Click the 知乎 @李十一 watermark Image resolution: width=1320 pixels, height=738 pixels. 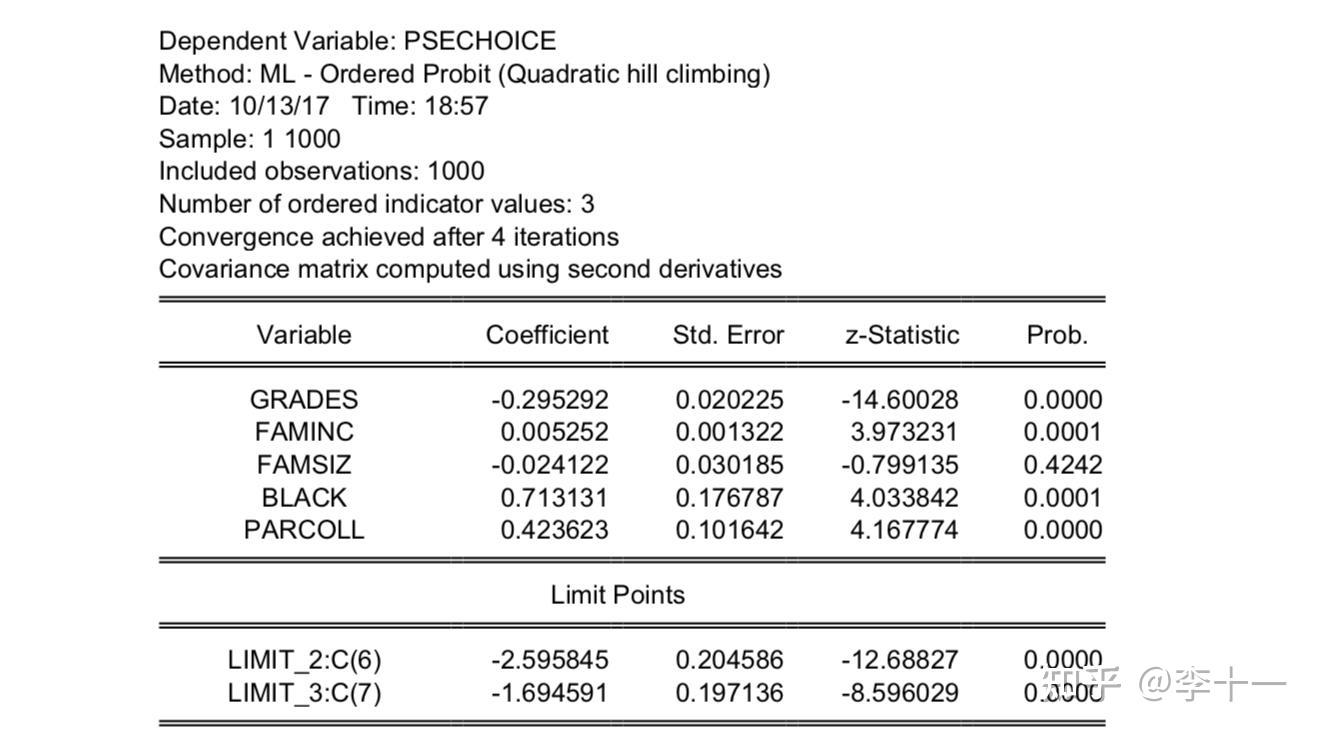[1163, 685]
